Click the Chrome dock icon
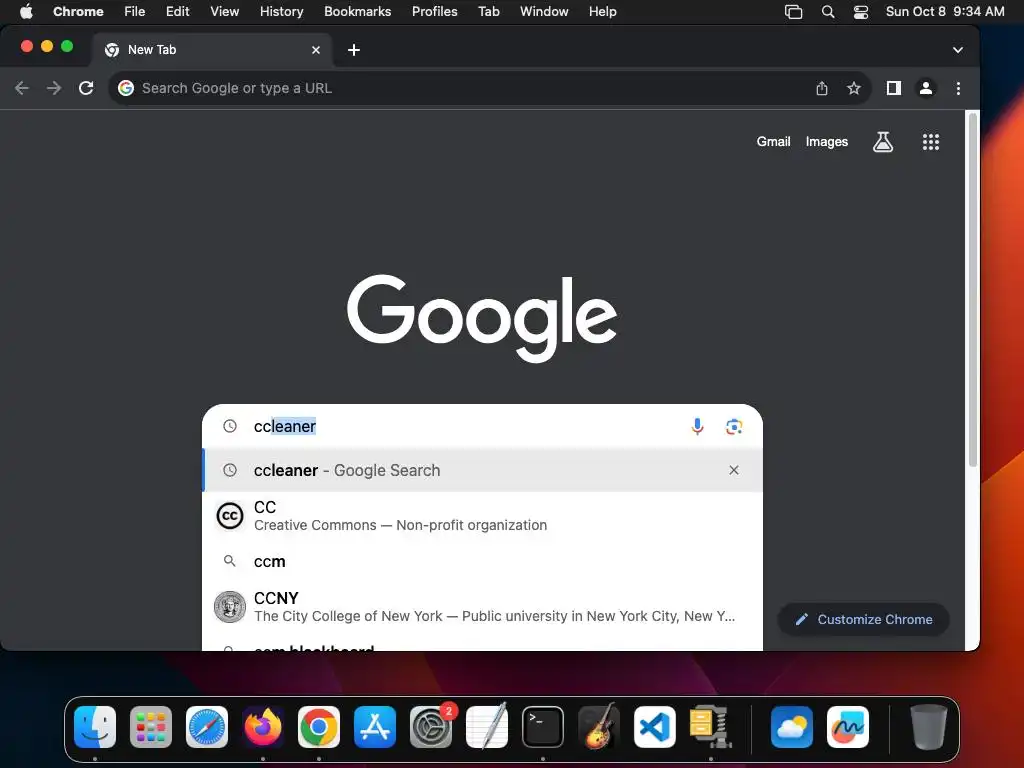This screenshot has width=1024, height=768. (319, 727)
